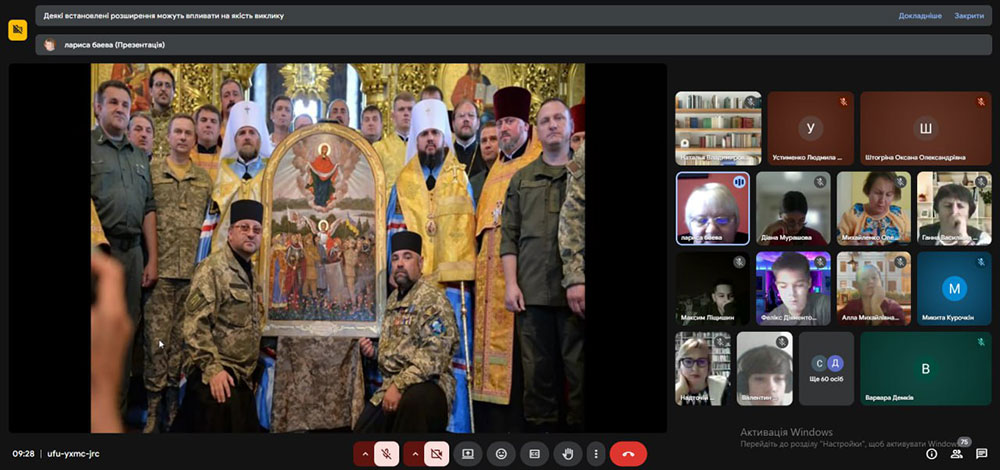Screen dimensions: 1000x470
Task: Turn on captions
Action: pos(535,453)
